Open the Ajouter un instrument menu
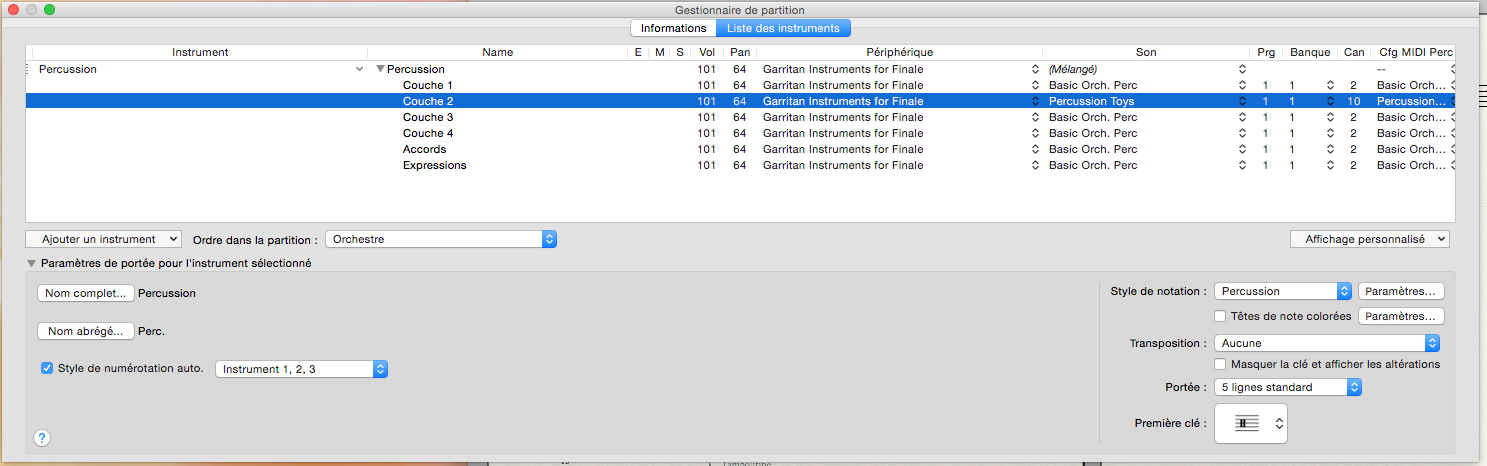The height and width of the screenshot is (466, 1487). pyautogui.click(x=104, y=239)
